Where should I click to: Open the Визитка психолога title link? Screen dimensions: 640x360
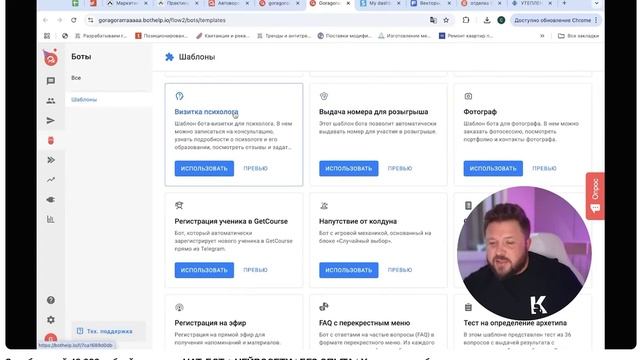click(206, 111)
